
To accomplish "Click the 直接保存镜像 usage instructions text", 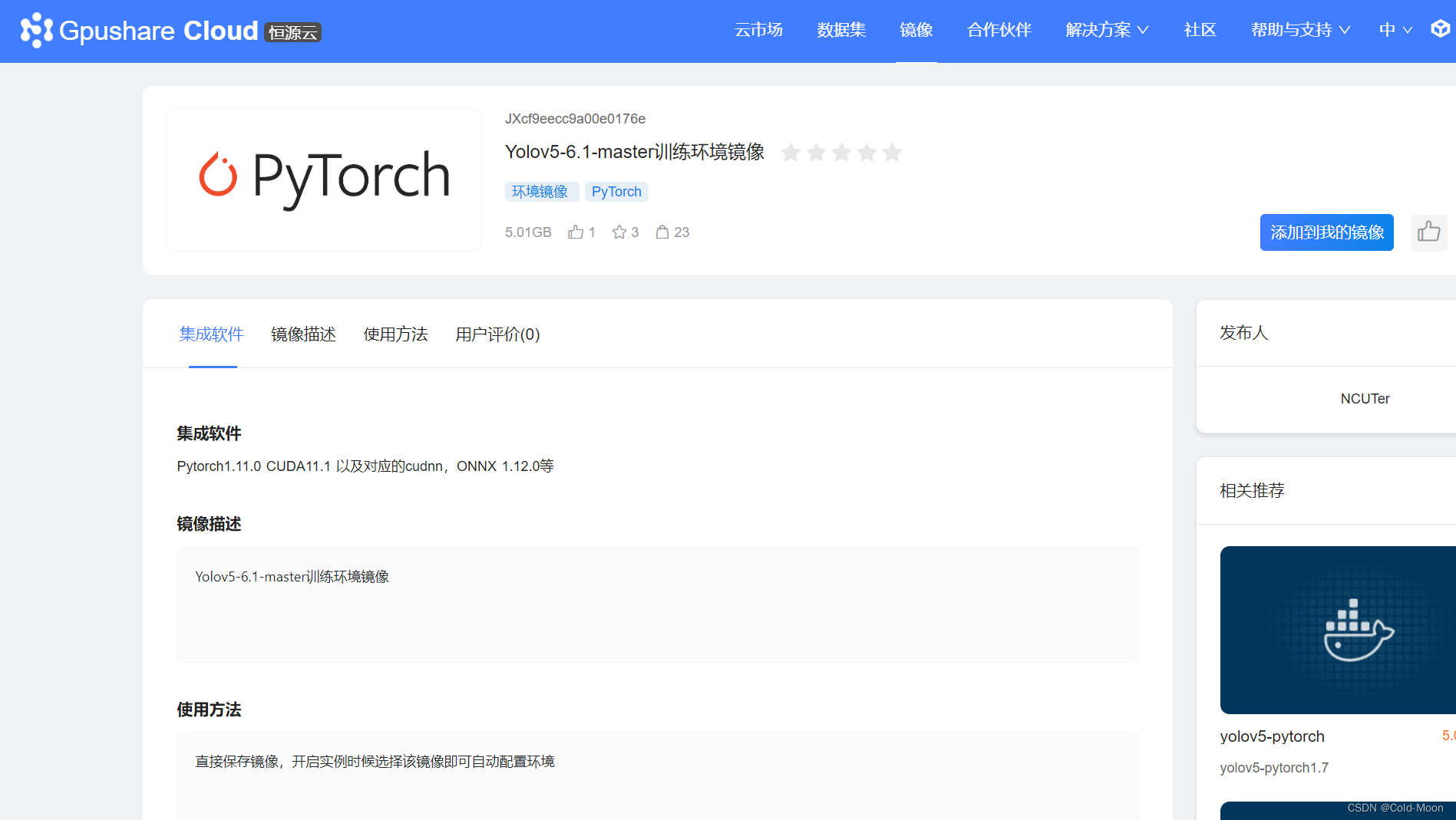I will tap(375, 762).
